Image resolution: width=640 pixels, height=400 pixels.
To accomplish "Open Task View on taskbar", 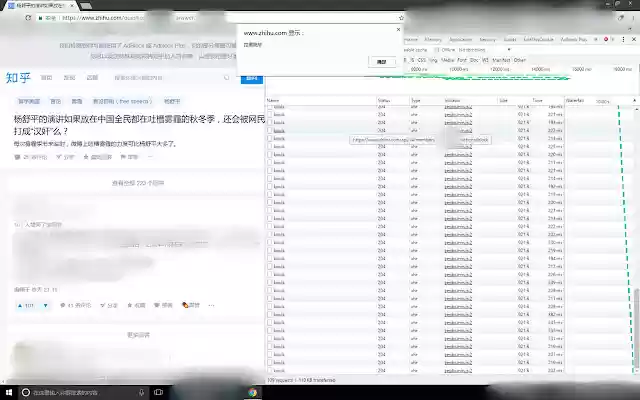I will (159, 393).
